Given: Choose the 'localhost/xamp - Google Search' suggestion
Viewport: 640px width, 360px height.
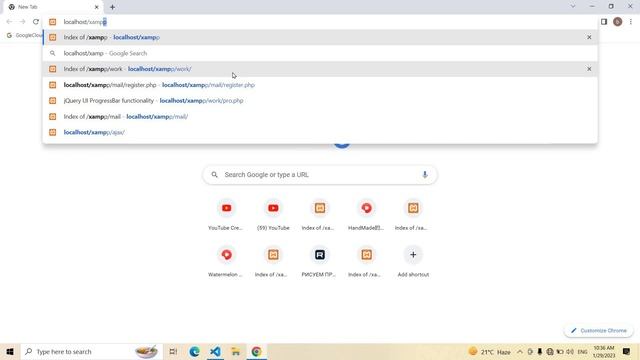Looking at the screenshot, I should [x=320, y=53].
